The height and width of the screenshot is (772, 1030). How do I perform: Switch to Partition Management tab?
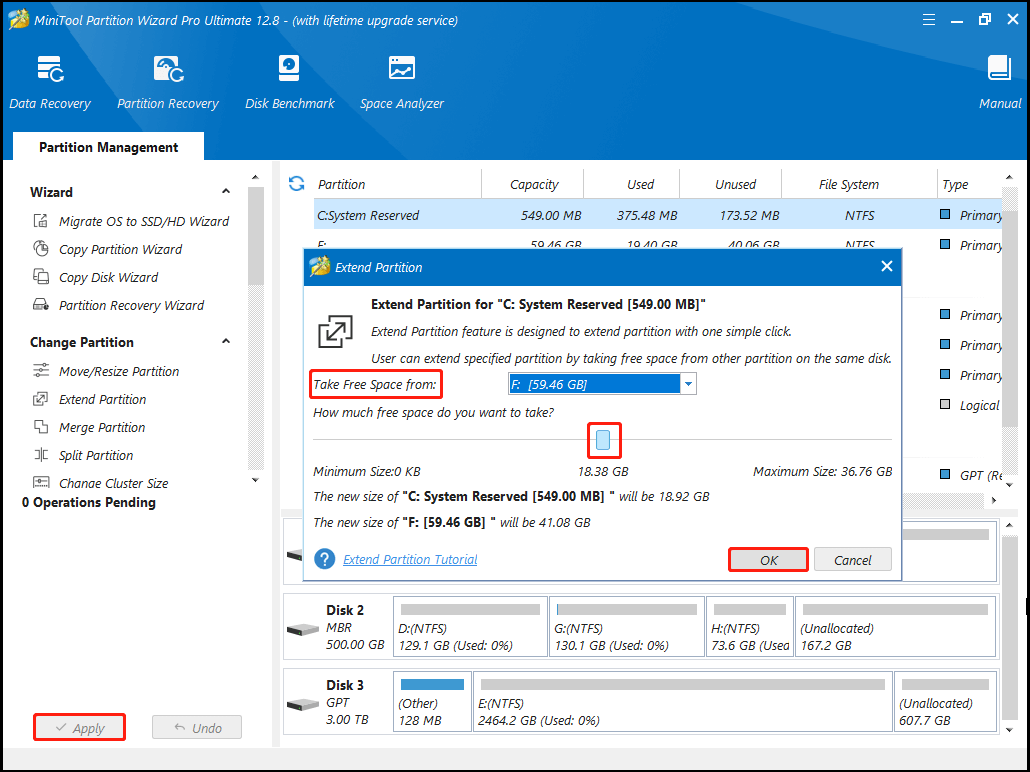click(x=108, y=147)
